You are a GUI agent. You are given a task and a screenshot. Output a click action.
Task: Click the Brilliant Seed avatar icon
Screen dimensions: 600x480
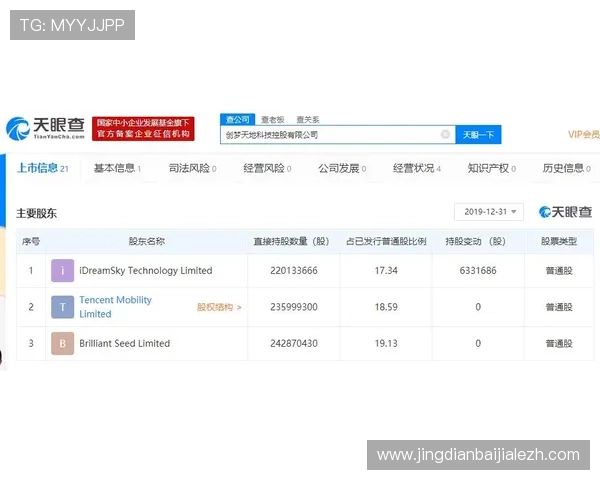62,343
